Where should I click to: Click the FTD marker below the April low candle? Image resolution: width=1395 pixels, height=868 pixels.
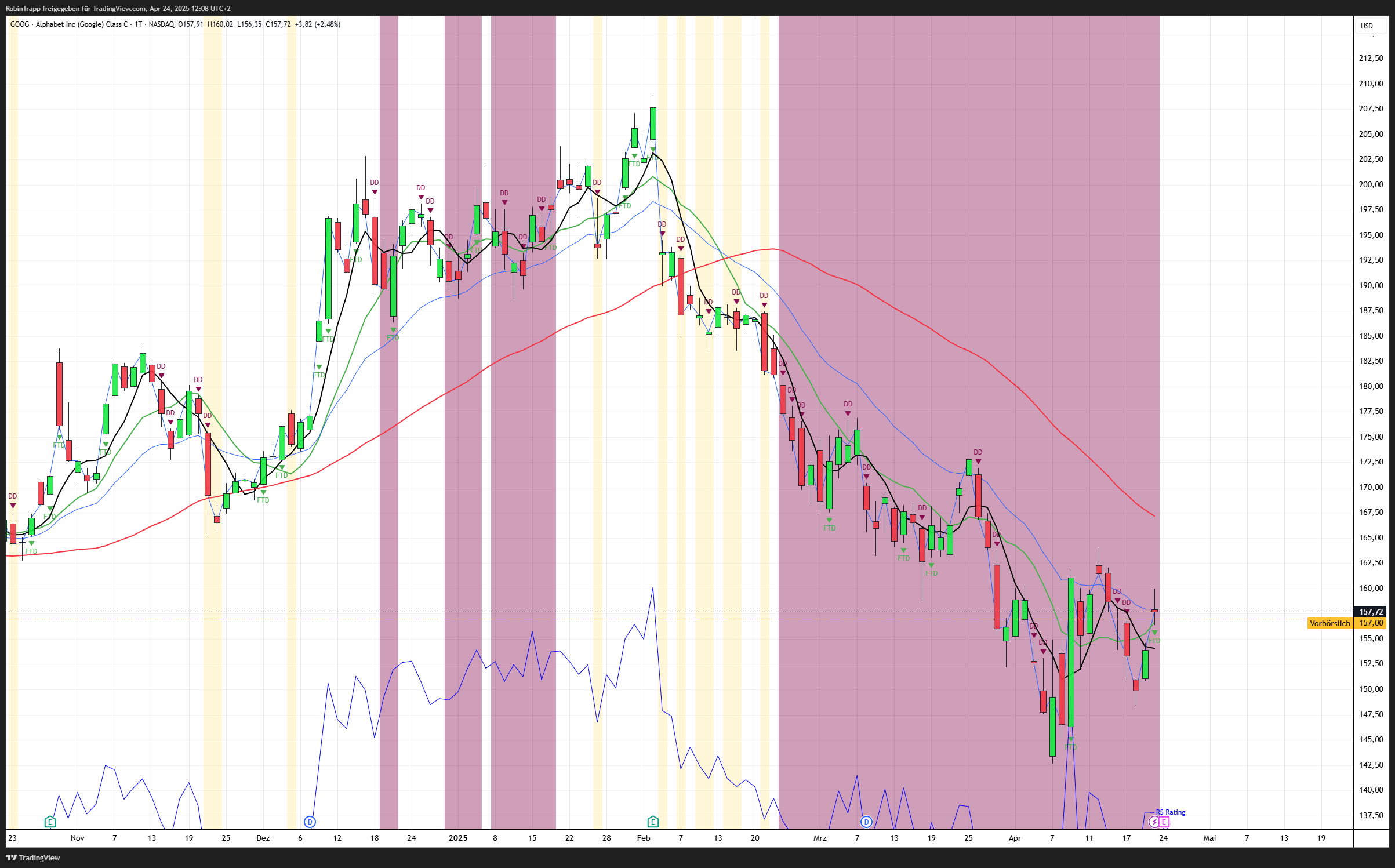coord(1070,747)
